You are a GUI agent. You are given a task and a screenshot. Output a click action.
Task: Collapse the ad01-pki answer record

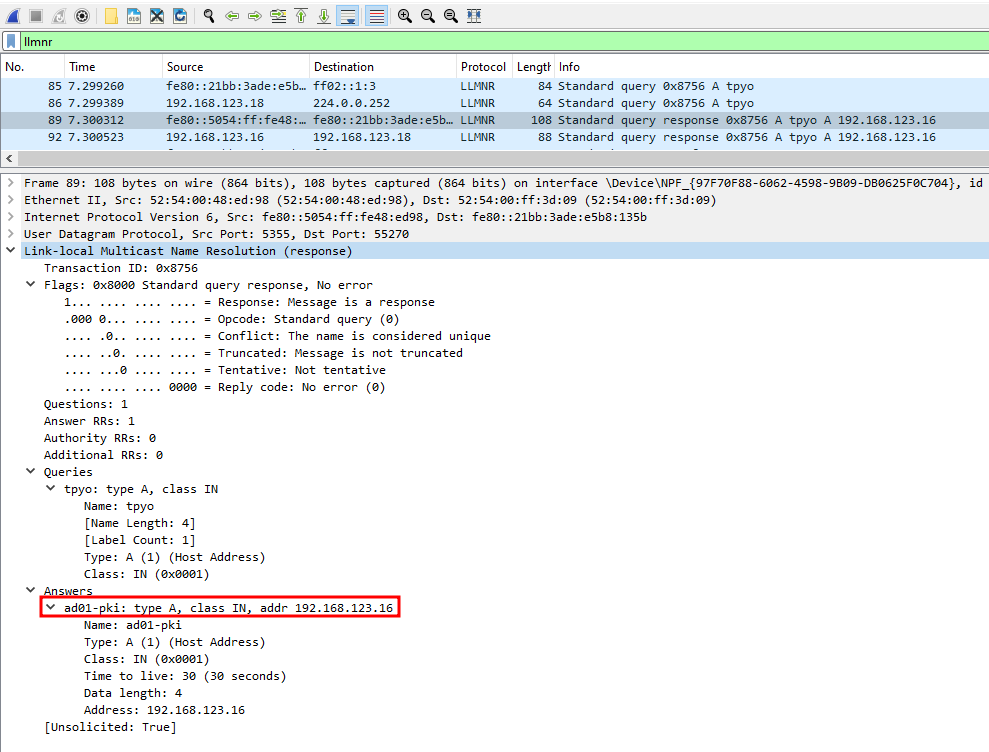click(50, 608)
